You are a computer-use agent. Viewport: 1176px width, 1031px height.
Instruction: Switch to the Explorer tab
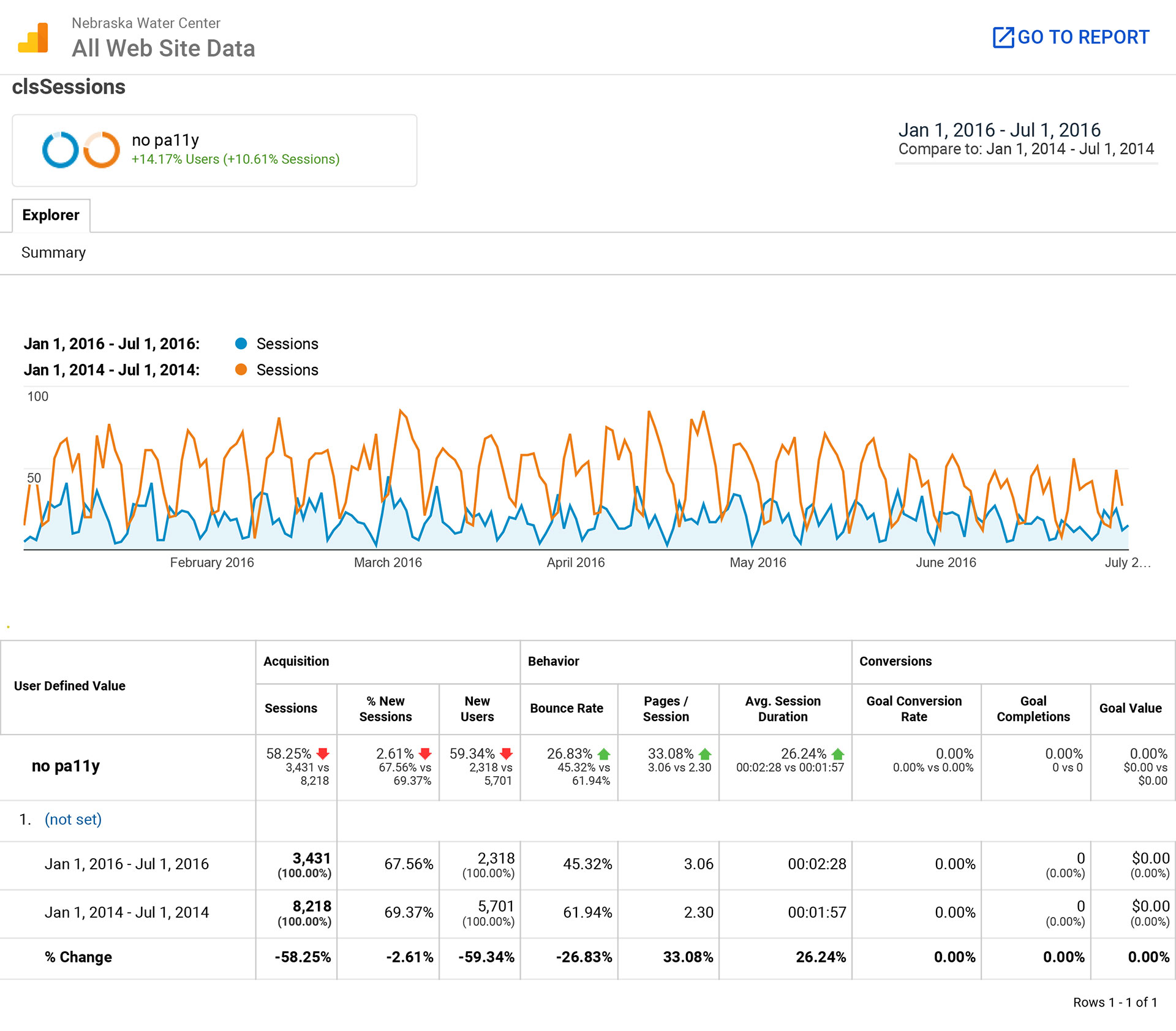coord(51,215)
